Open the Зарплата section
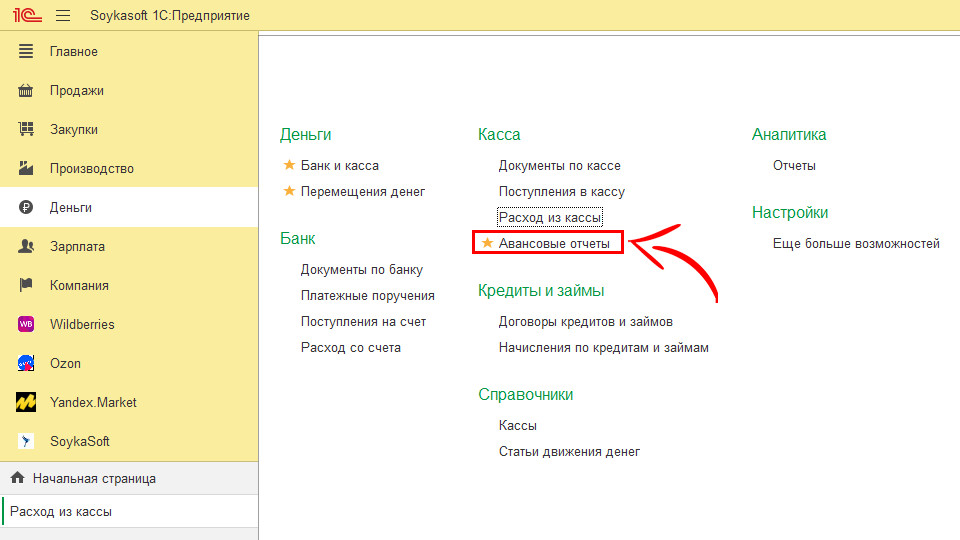Viewport: 960px width, 540px height. point(77,246)
